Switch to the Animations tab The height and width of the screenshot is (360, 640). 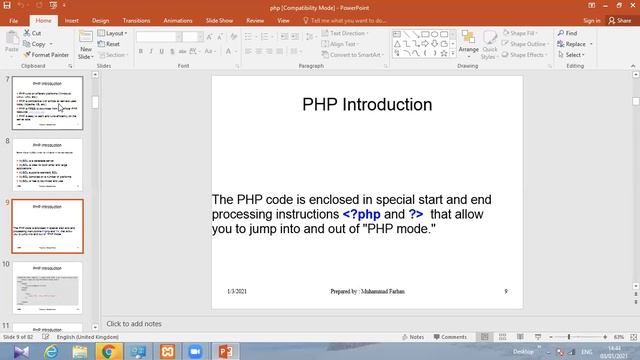tap(178, 20)
